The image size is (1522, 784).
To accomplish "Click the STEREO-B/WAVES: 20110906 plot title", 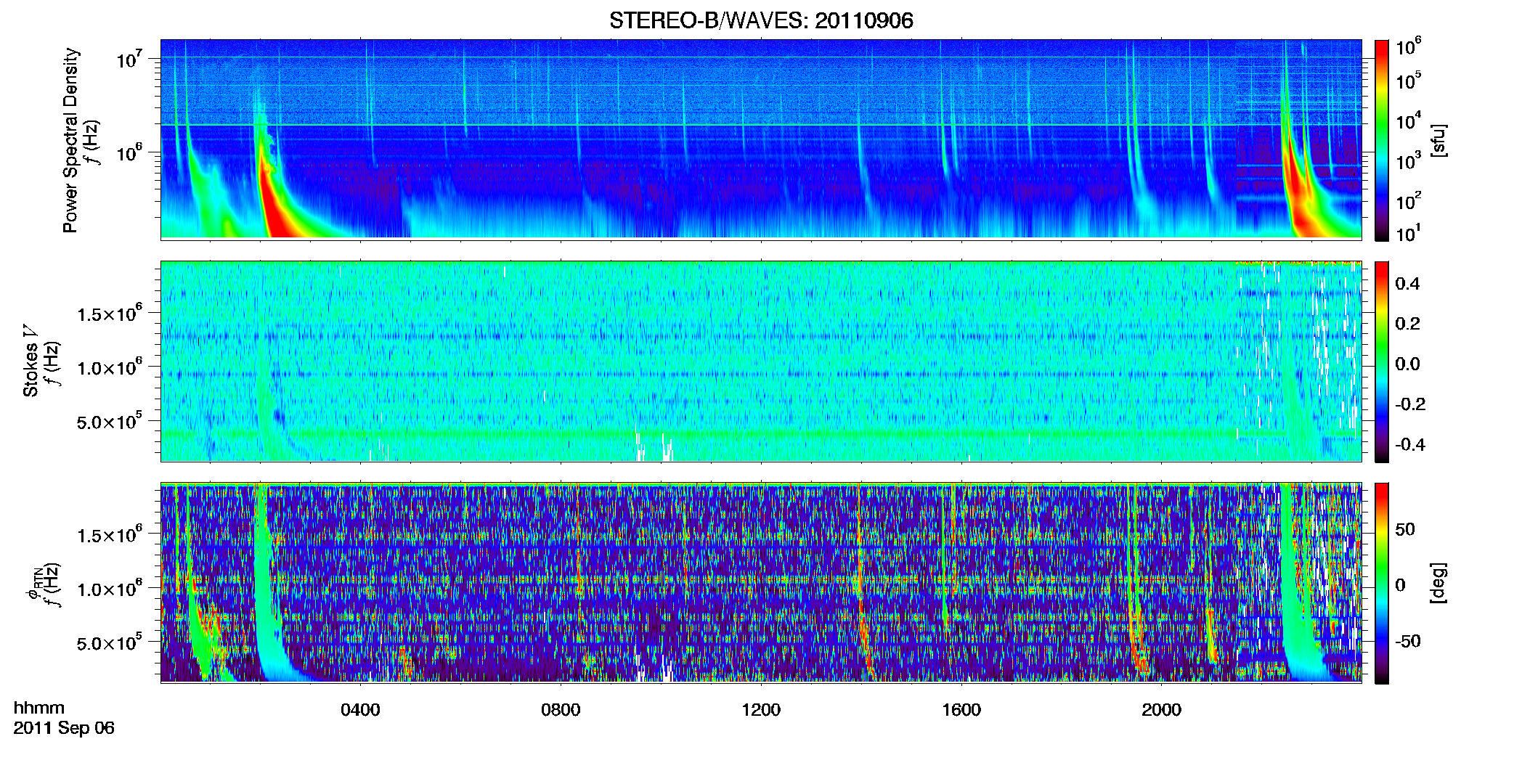I will point(761,20).
